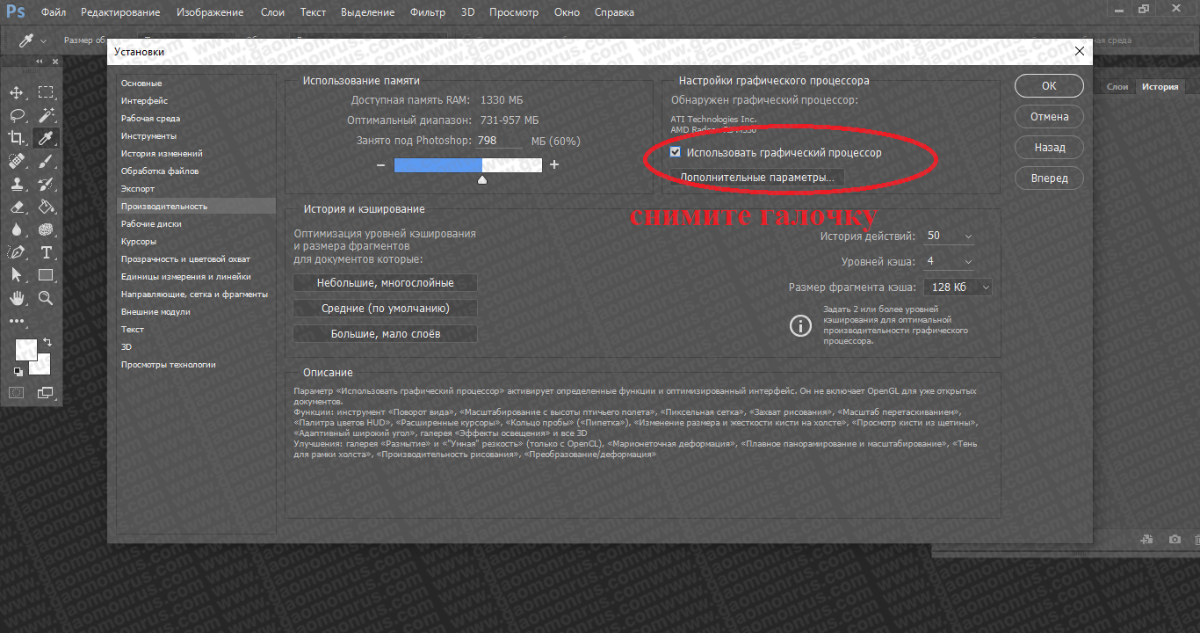Open Обработка файлов settings category
Screen dimensions: 1200x633
tap(159, 171)
